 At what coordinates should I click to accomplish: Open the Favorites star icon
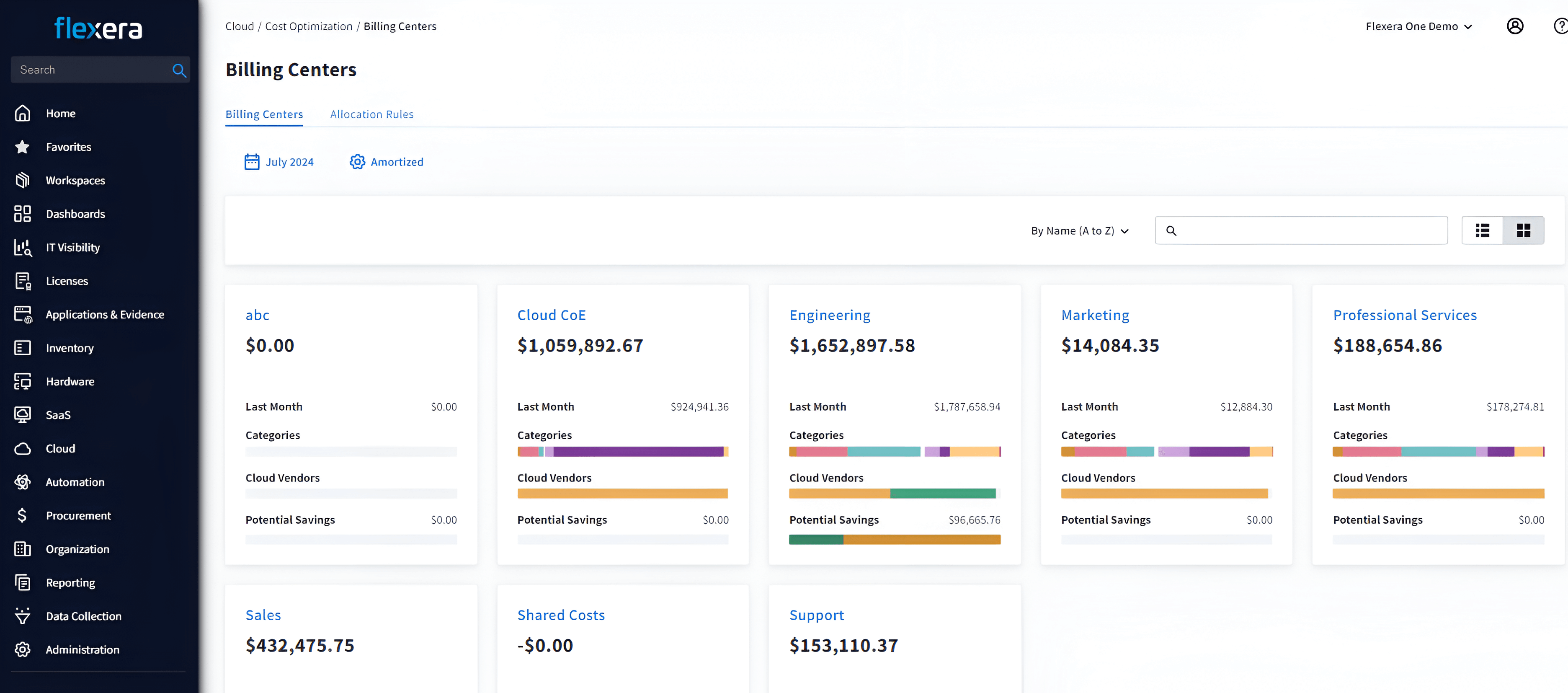(23, 147)
